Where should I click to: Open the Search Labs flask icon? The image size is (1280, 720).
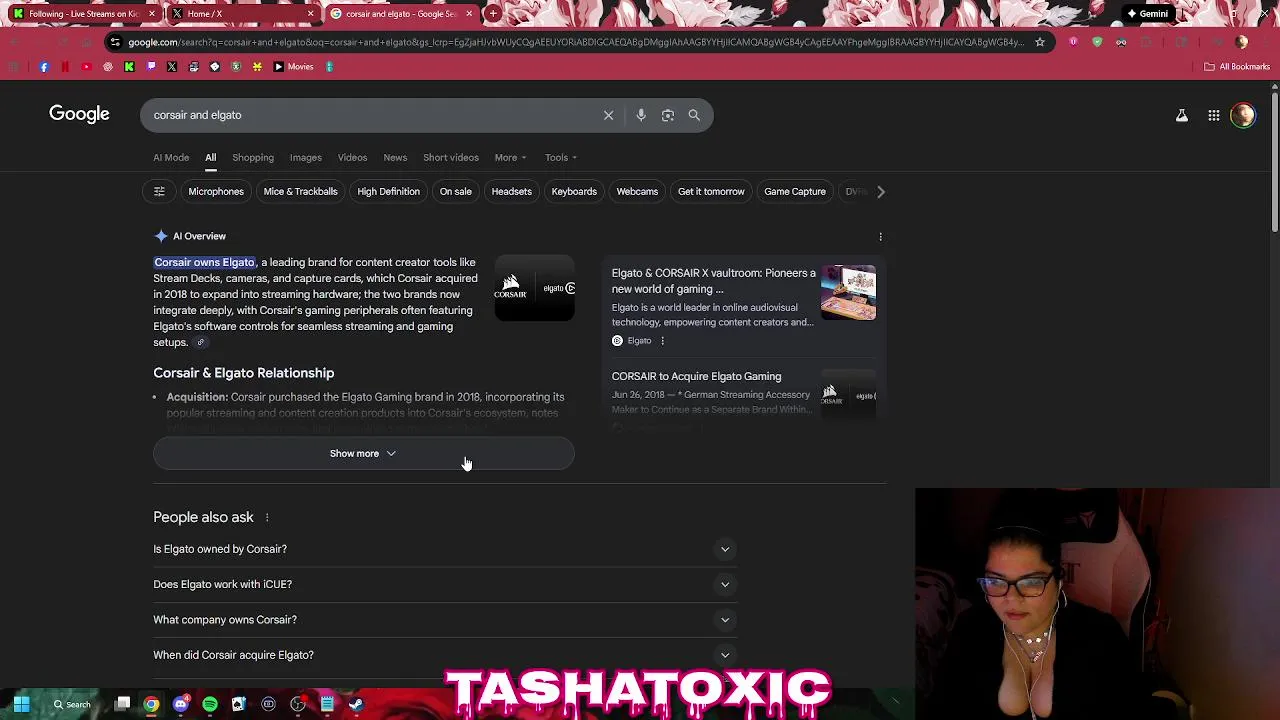pyautogui.click(x=1182, y=115)
